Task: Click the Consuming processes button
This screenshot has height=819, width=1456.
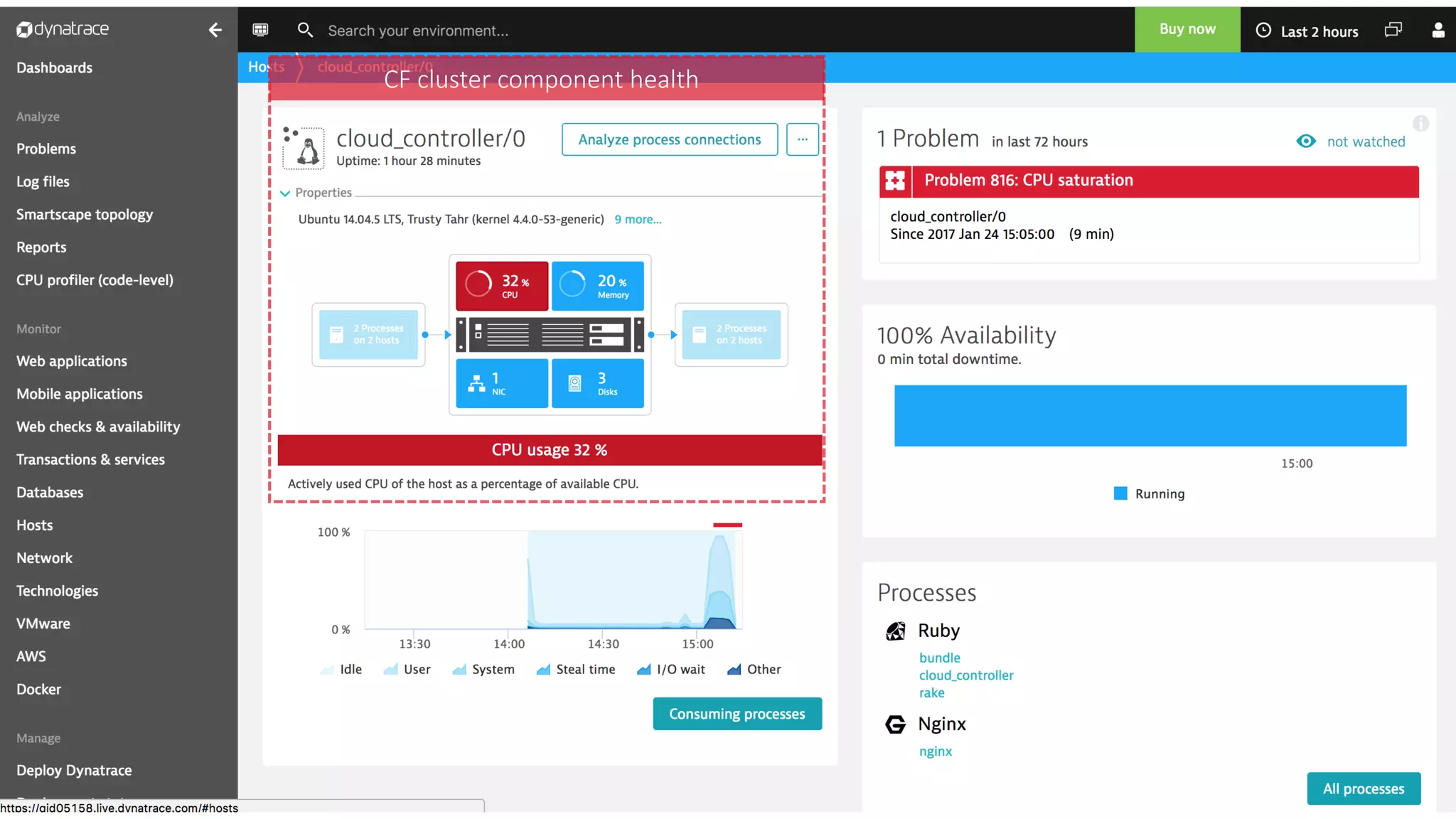Action: (x=737, y=714)
